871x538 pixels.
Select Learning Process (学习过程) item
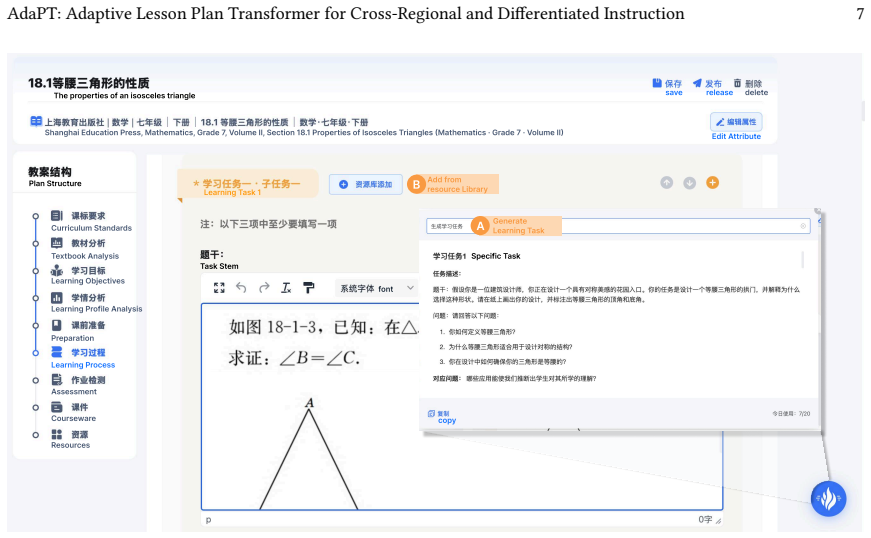point(88,353)
